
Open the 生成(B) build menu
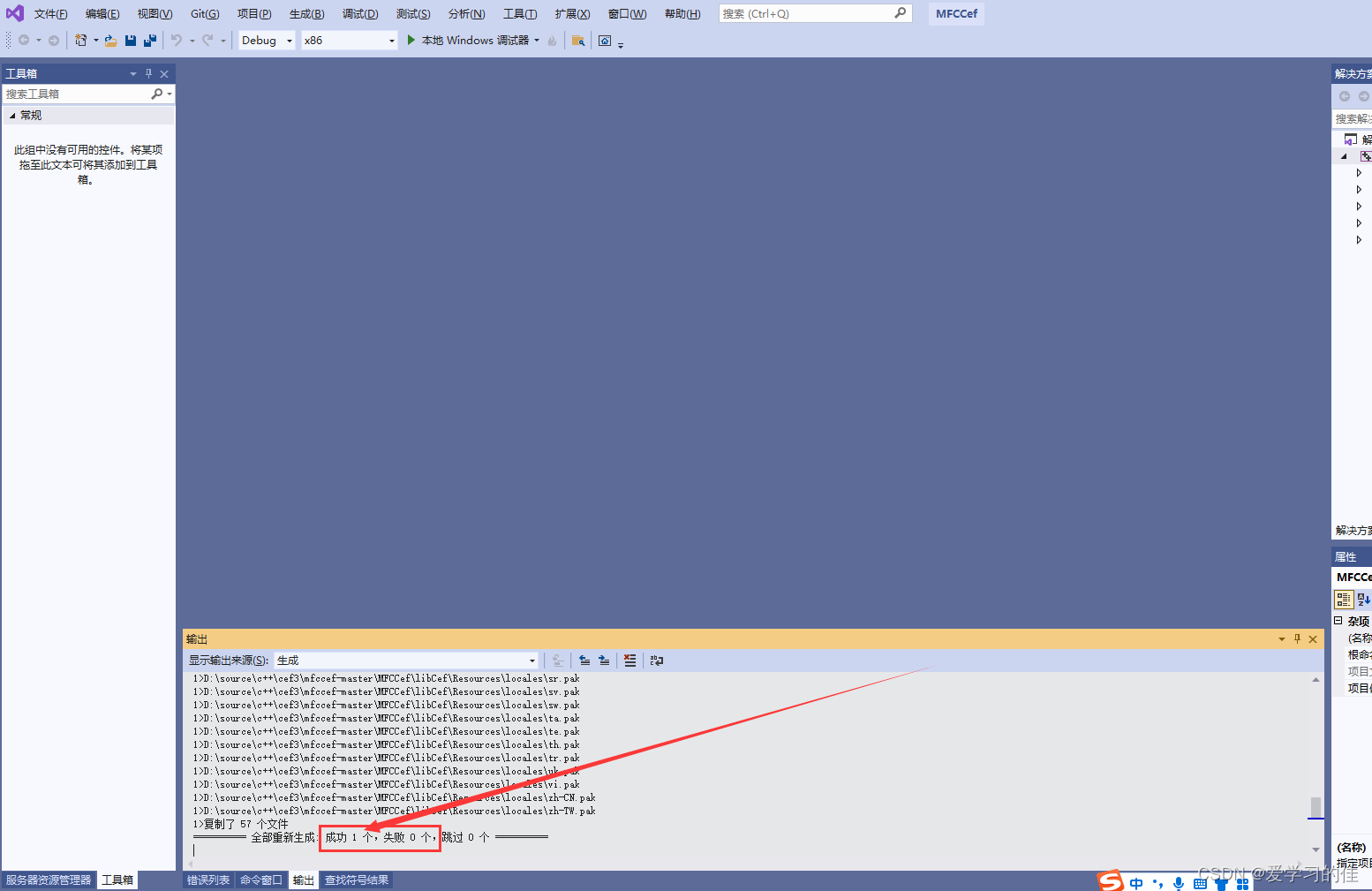306,13
